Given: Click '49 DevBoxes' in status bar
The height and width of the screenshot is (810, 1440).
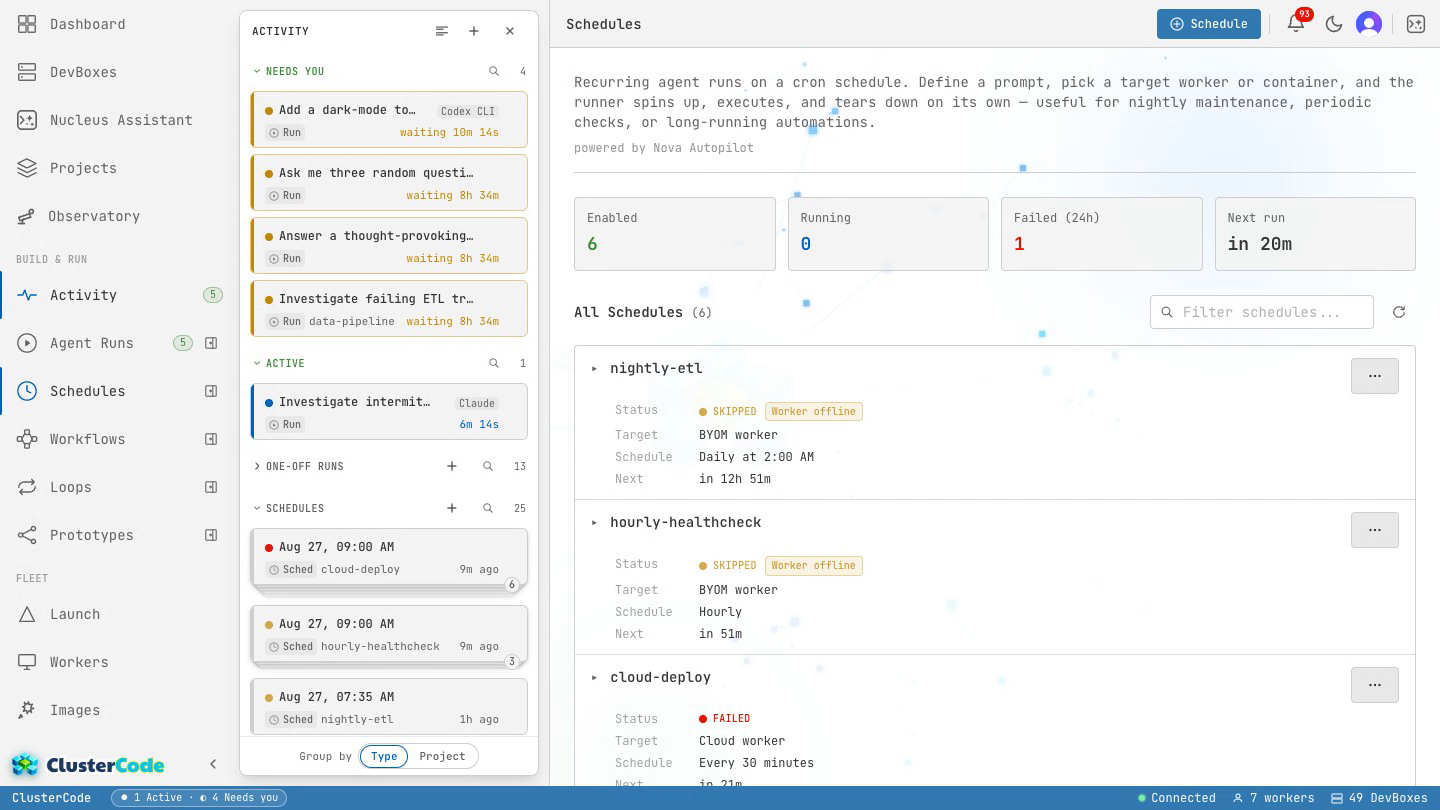Looking at the screenshot, I should [1379, 798].
